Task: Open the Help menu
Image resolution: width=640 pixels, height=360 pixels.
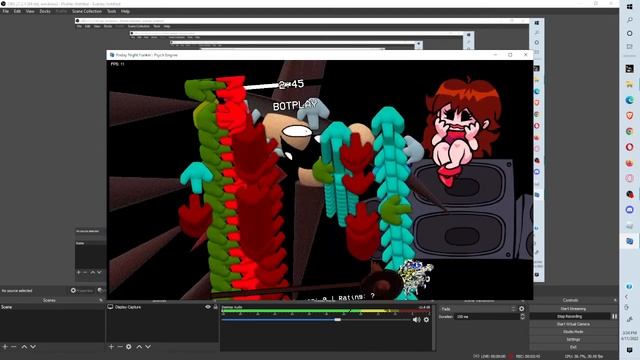Action: click(x=125, y=11)
